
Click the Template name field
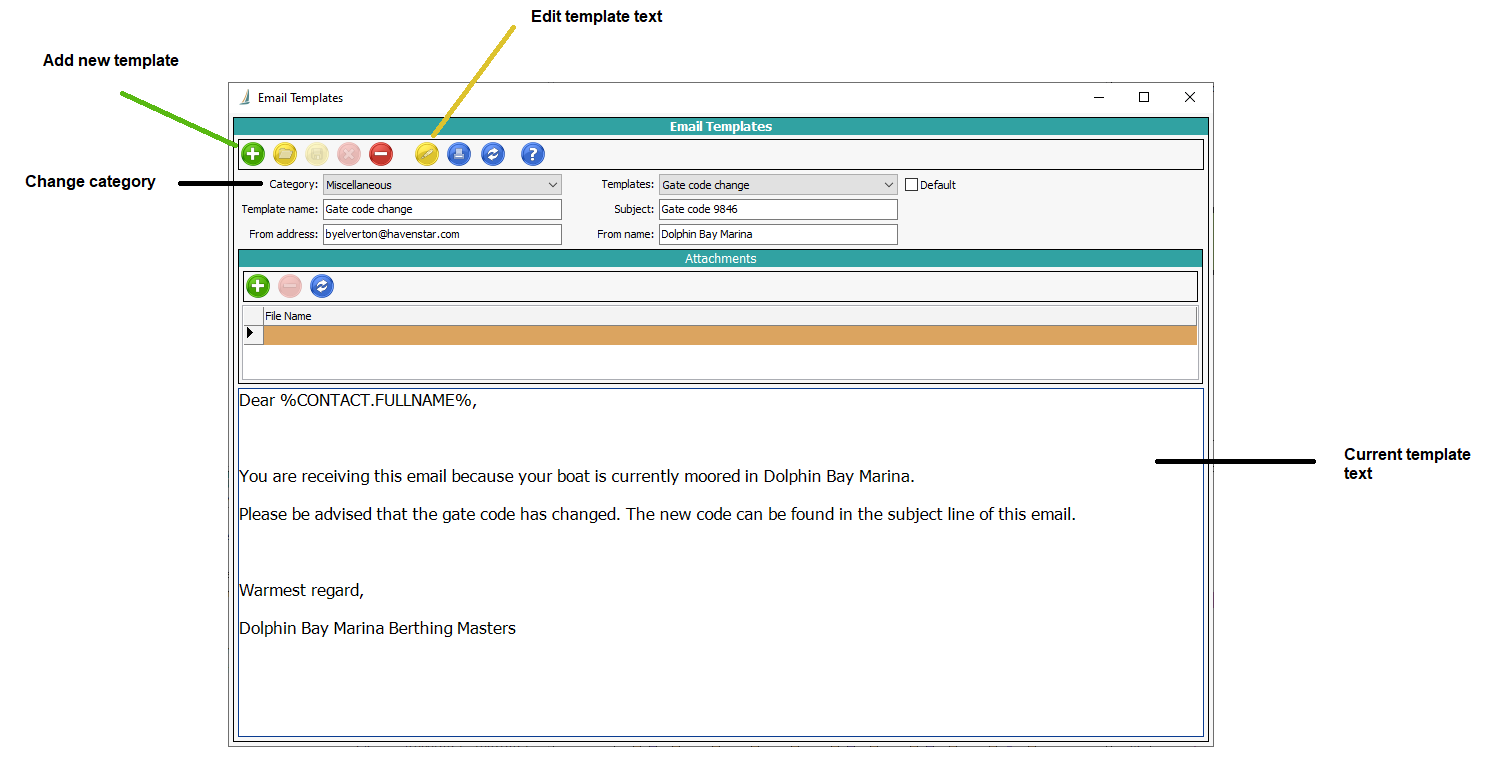coord(441,210)
